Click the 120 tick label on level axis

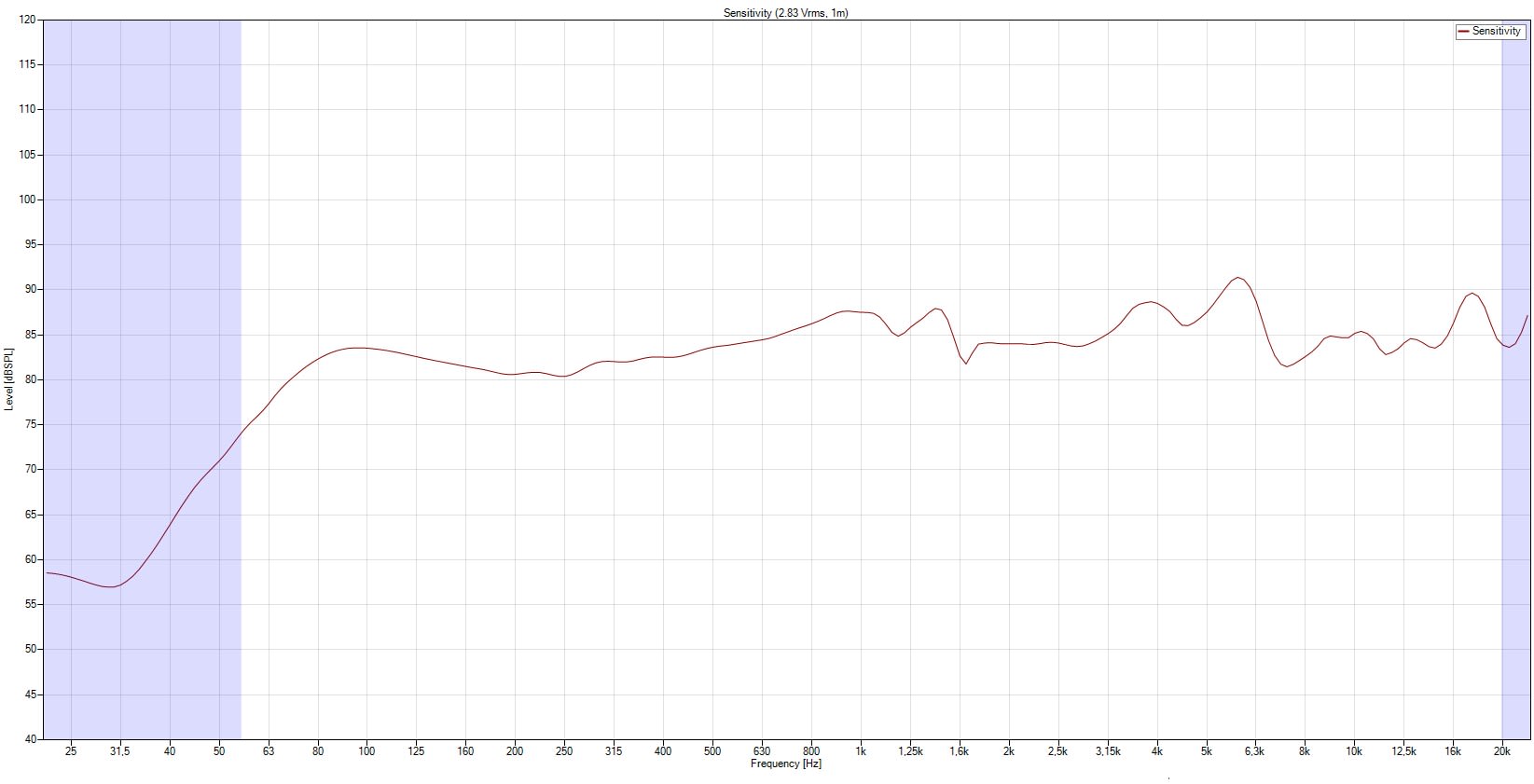coord(28,20)
